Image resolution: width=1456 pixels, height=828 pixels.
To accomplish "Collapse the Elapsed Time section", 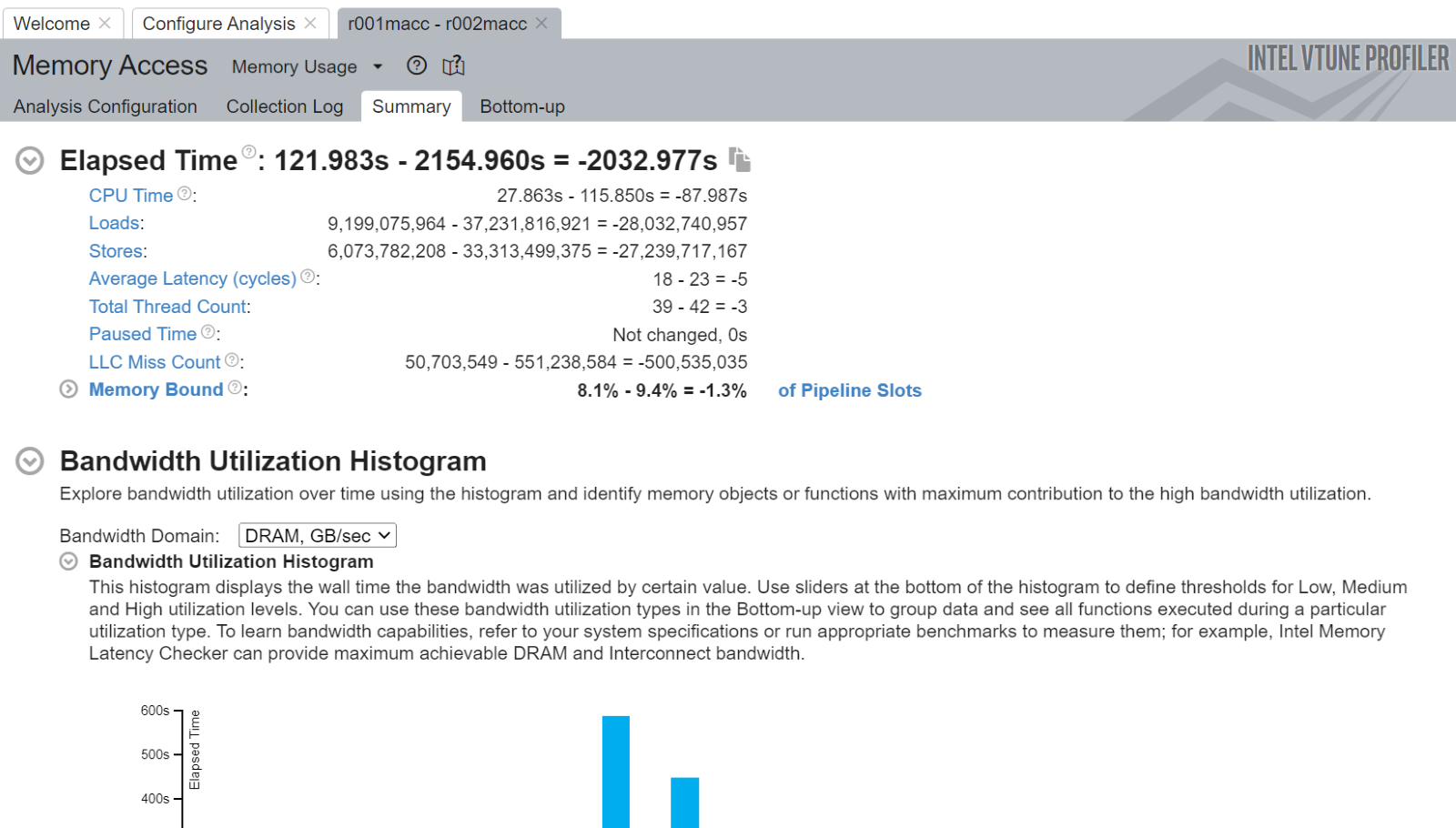I will (x=29, y=160).
